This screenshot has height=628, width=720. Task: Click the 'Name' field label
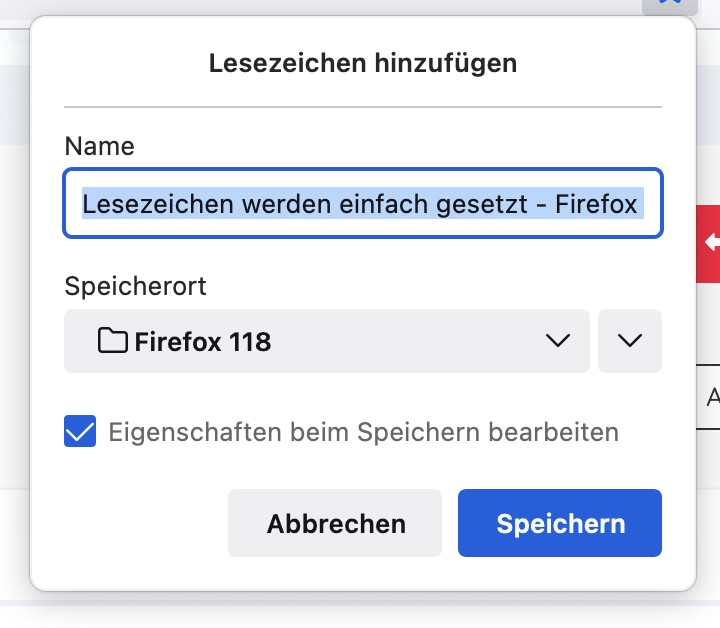click(99, 146)
